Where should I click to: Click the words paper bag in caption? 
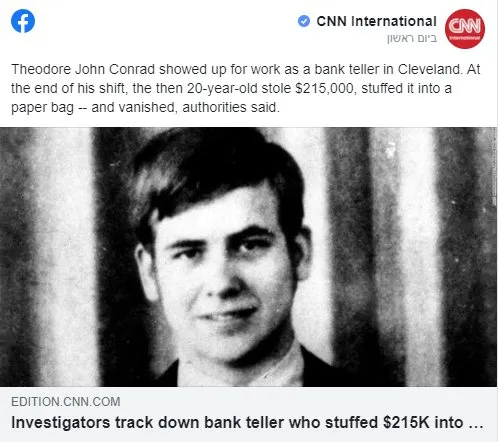coord(42,108)
